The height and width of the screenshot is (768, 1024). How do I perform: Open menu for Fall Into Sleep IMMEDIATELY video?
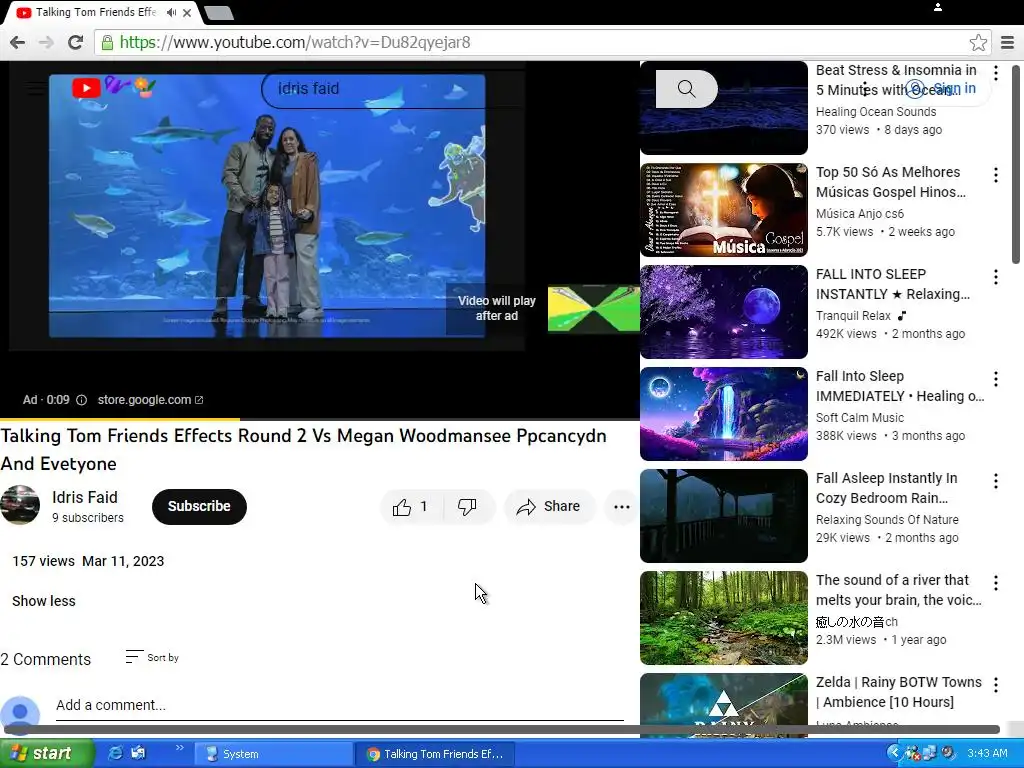[x=996, y=379]
